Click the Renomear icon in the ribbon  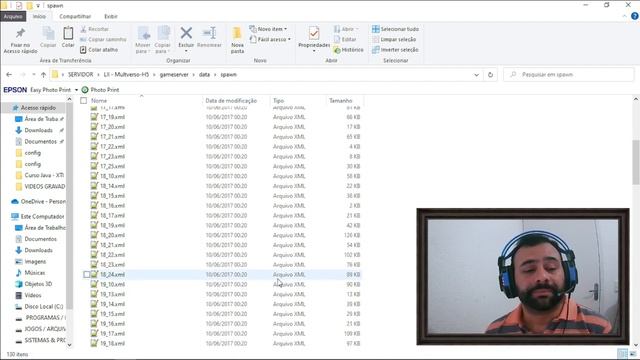tap(209, 33)
